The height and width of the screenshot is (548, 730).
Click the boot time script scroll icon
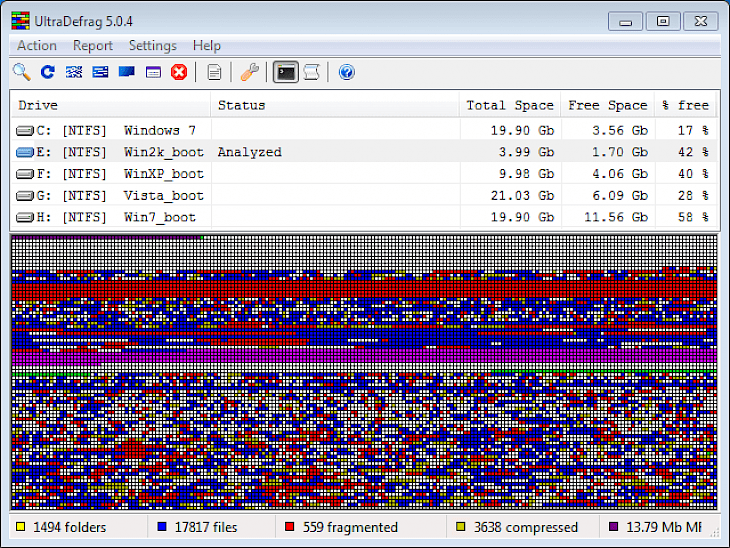(311, 72)
